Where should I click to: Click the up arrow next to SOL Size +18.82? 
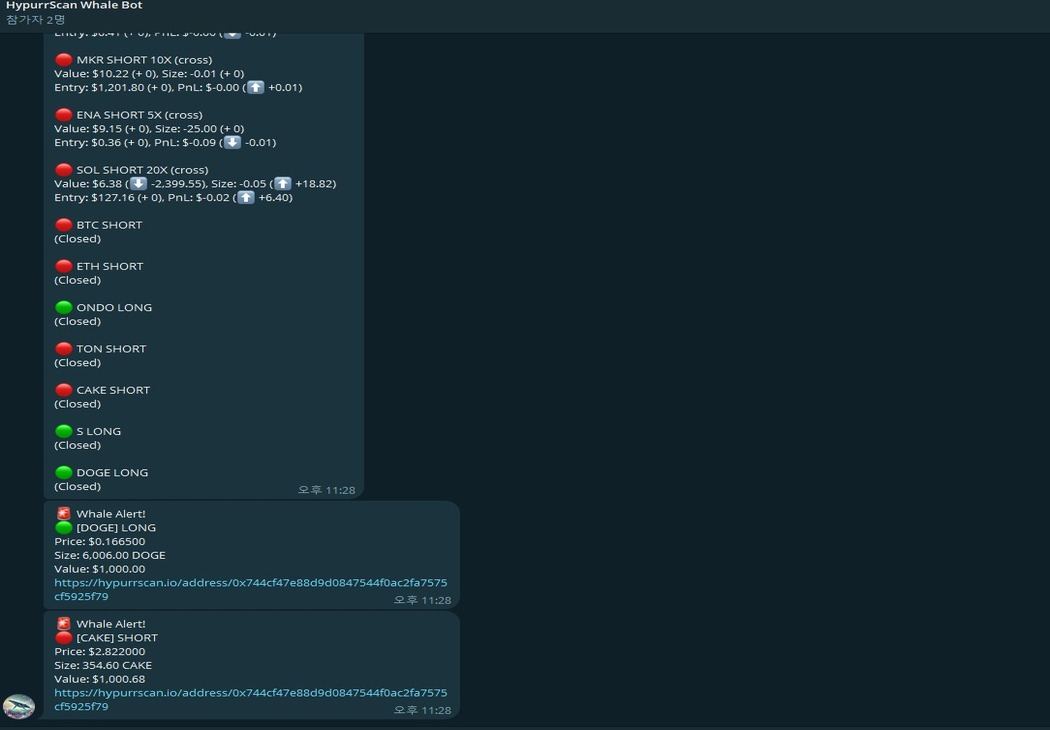(x=283, y=184)
